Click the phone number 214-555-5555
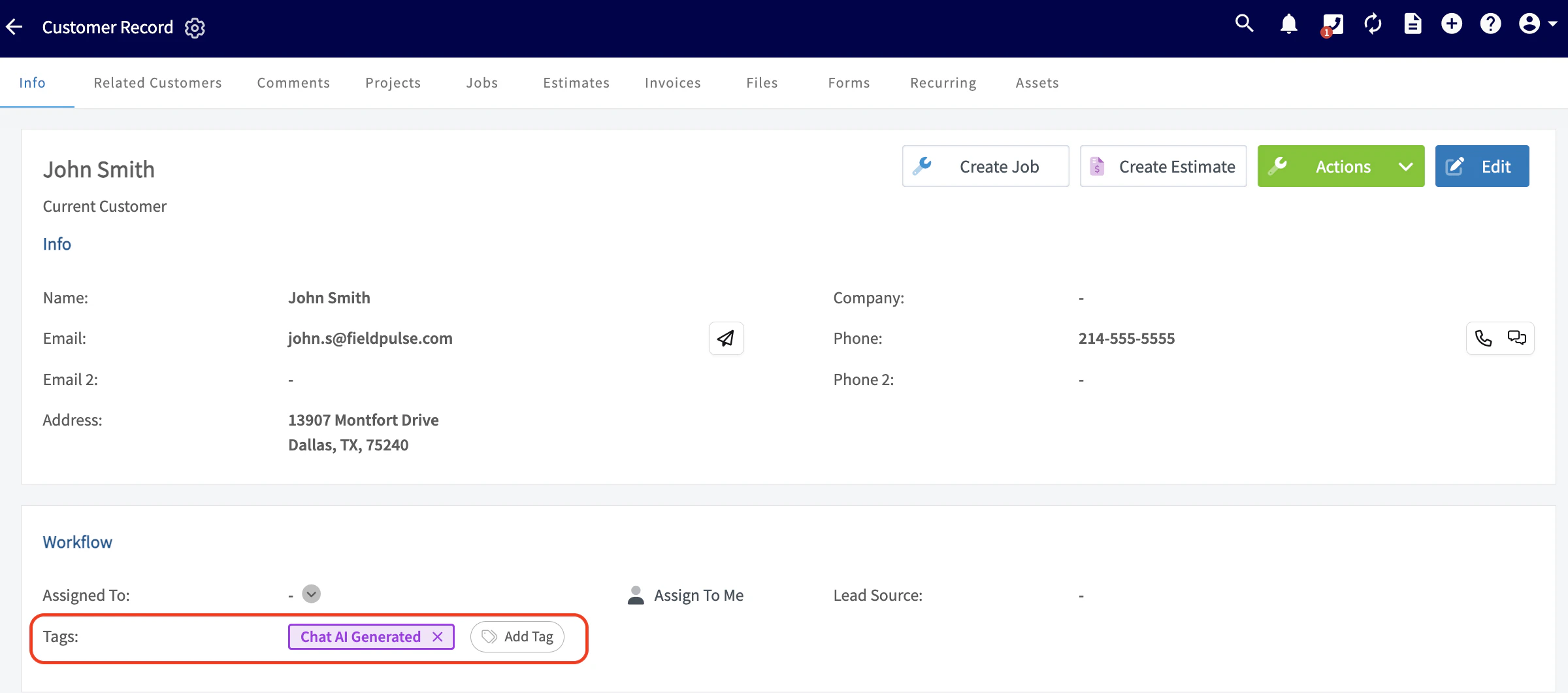The image size is (1568, 693). (x=1126, y=338)
